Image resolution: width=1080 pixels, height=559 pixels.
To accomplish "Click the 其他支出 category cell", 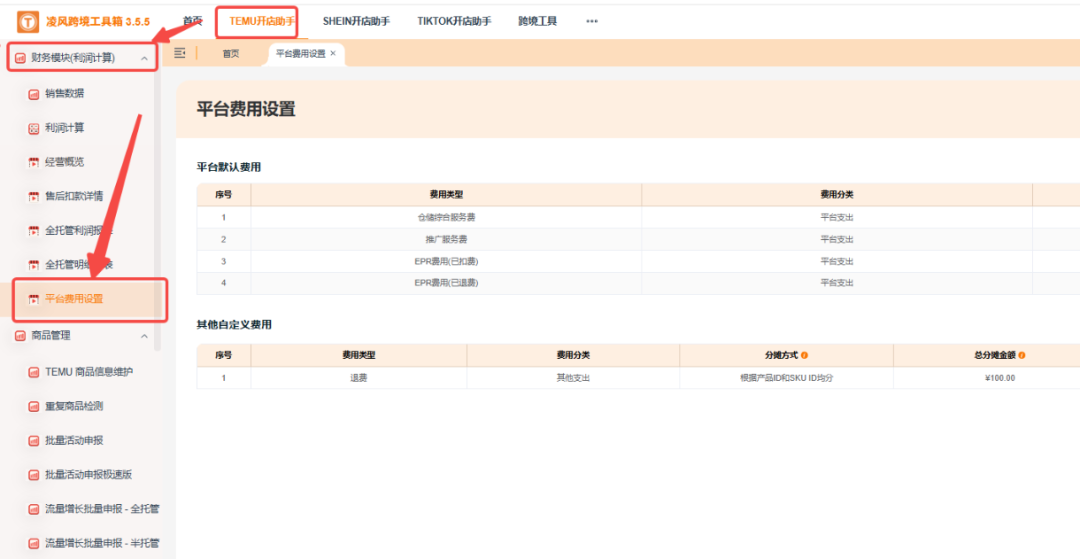I will coord(573,377).
